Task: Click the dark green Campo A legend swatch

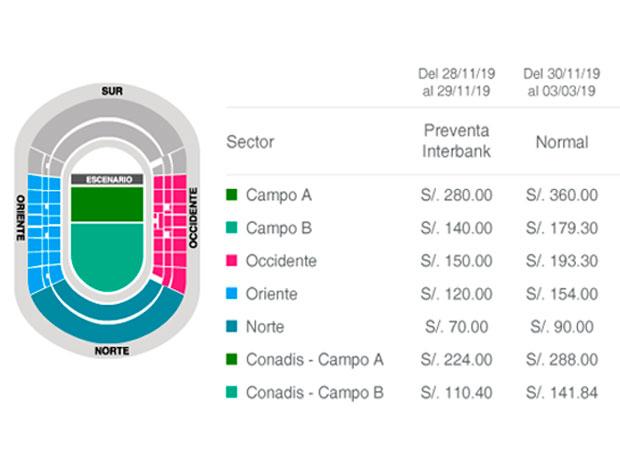Action: pyautogui.click(x=232, y=195)
